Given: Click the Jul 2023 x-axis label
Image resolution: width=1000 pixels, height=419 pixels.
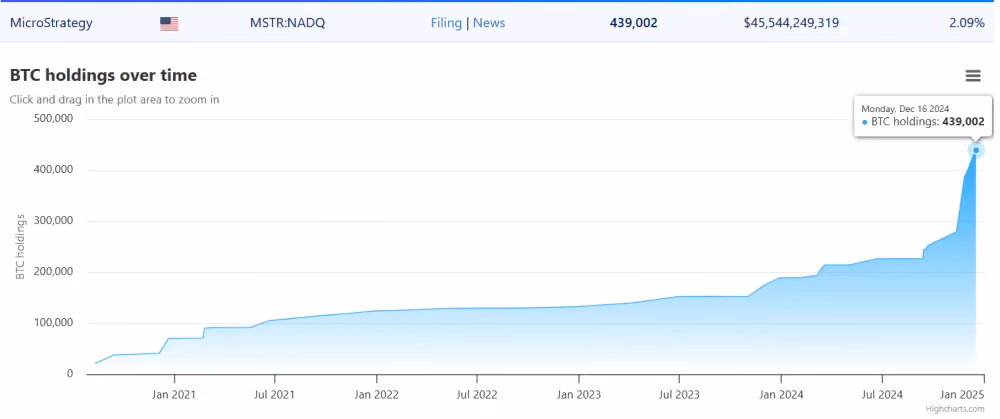Looking at the screenshot, I should click(678, 395).
